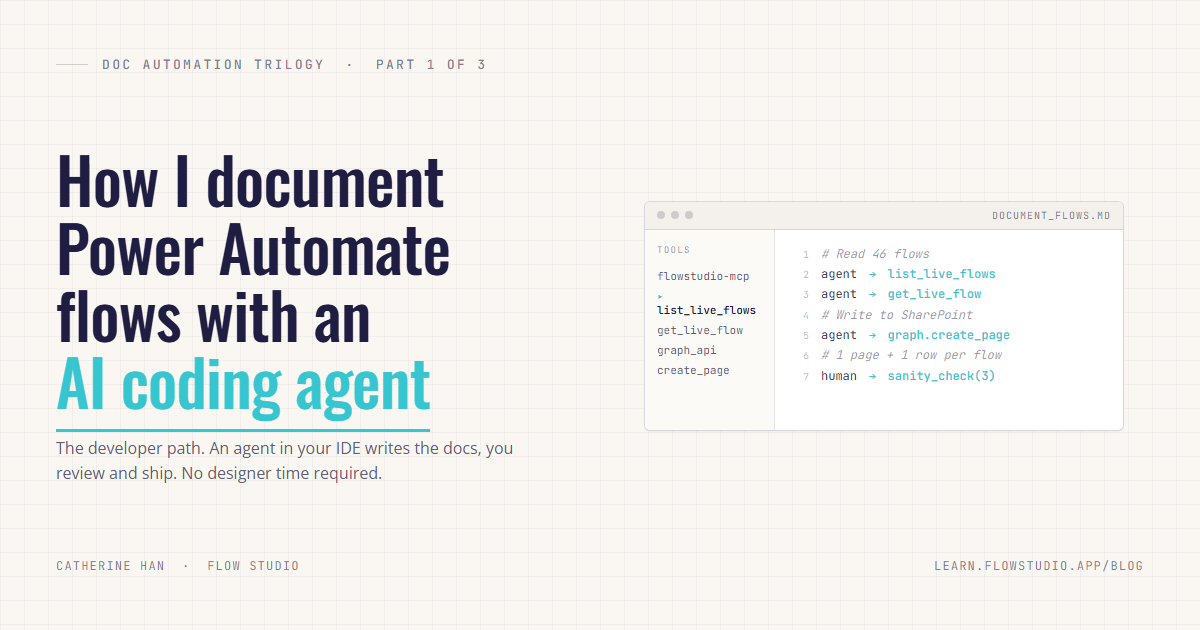Screen dimensions: 1200x630
Task: Select graph_api in the Tools sidebar
Action: pos(687,350)
